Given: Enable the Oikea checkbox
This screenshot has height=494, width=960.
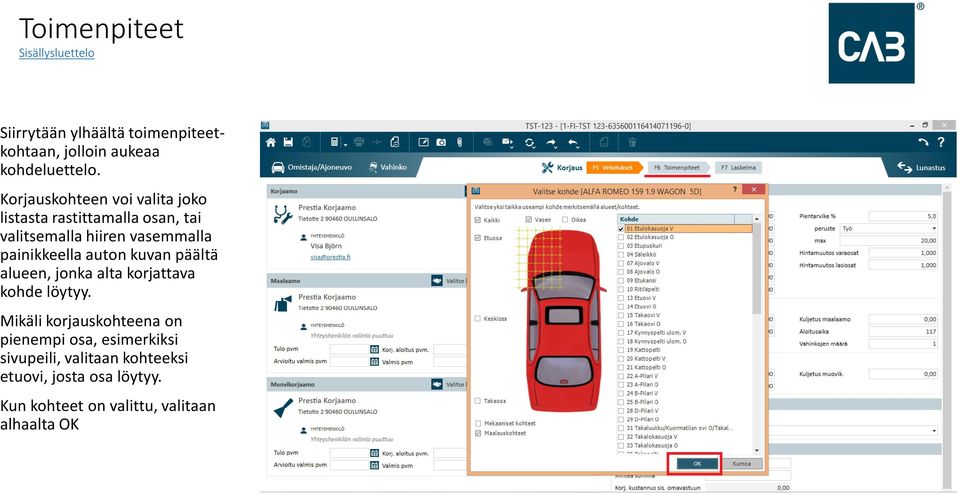Looking at the screenshot, I should (565, 219).
